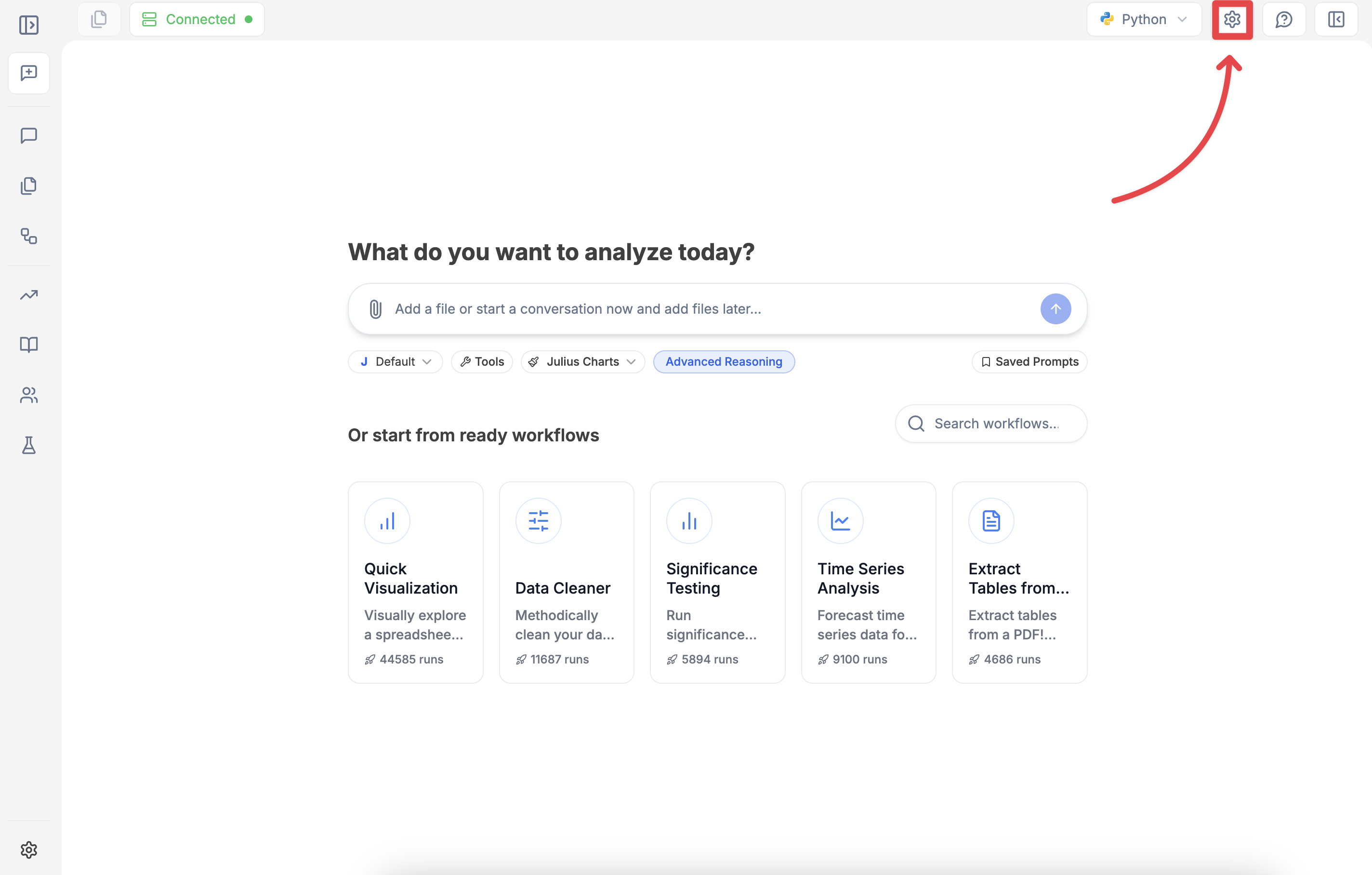The width and height of the screenshot is (1372, 875).
Task: Open the Significance Testing workflow title
Action: 712,578
